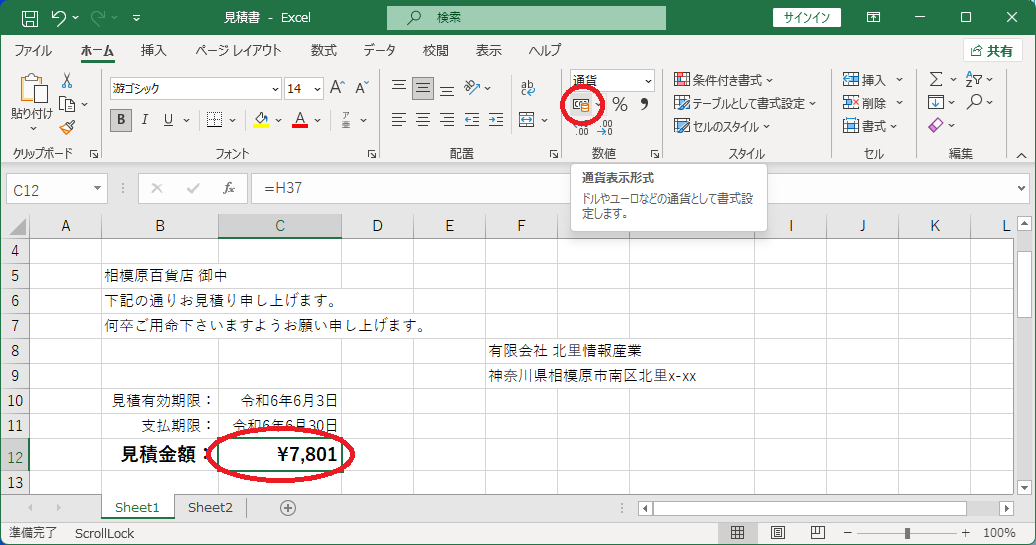Copy the selection with the copy icon
The width and height of the screenshot is (1036, 545).
point(67,104)
